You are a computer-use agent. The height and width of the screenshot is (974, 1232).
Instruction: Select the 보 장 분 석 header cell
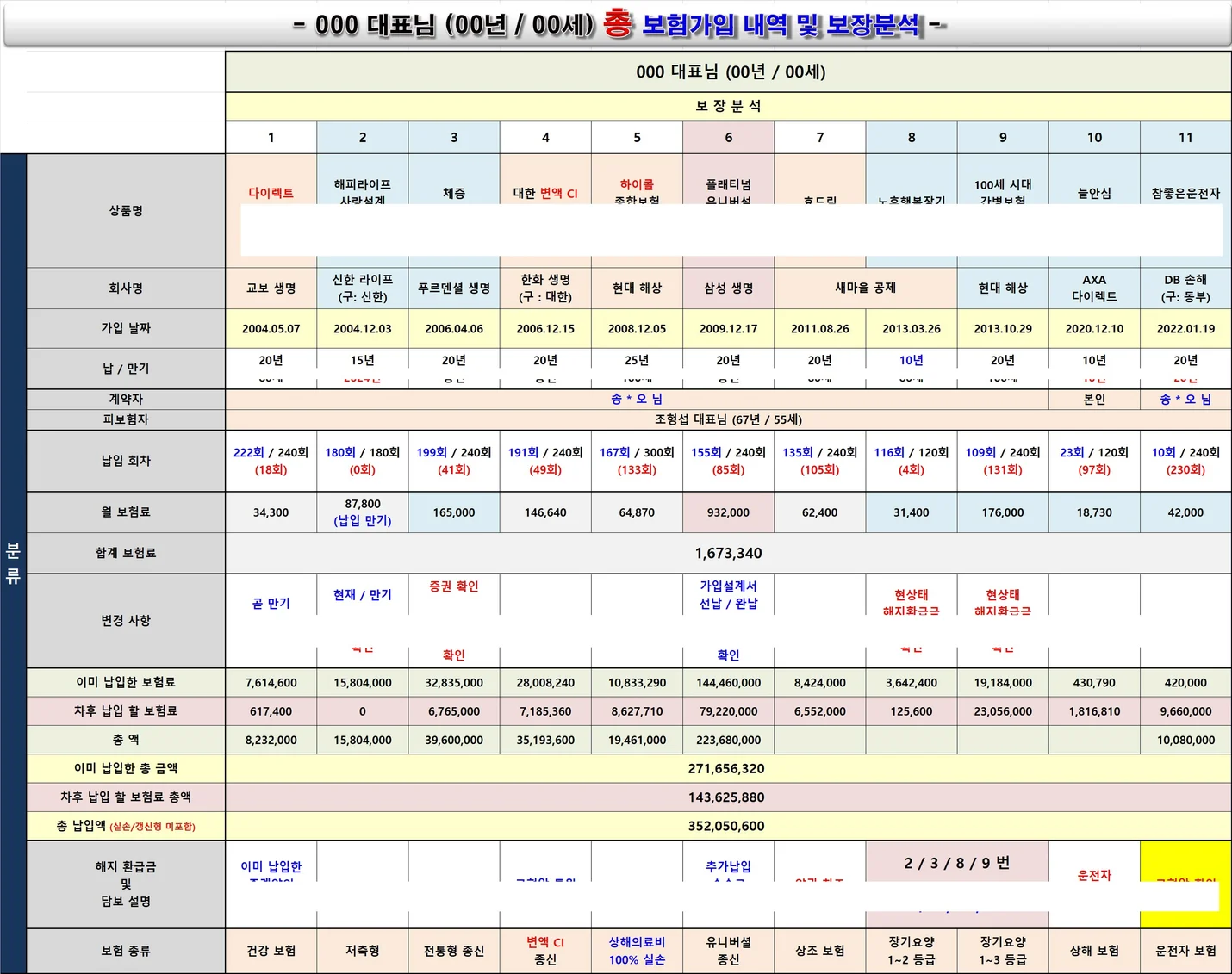pos(728,106)
